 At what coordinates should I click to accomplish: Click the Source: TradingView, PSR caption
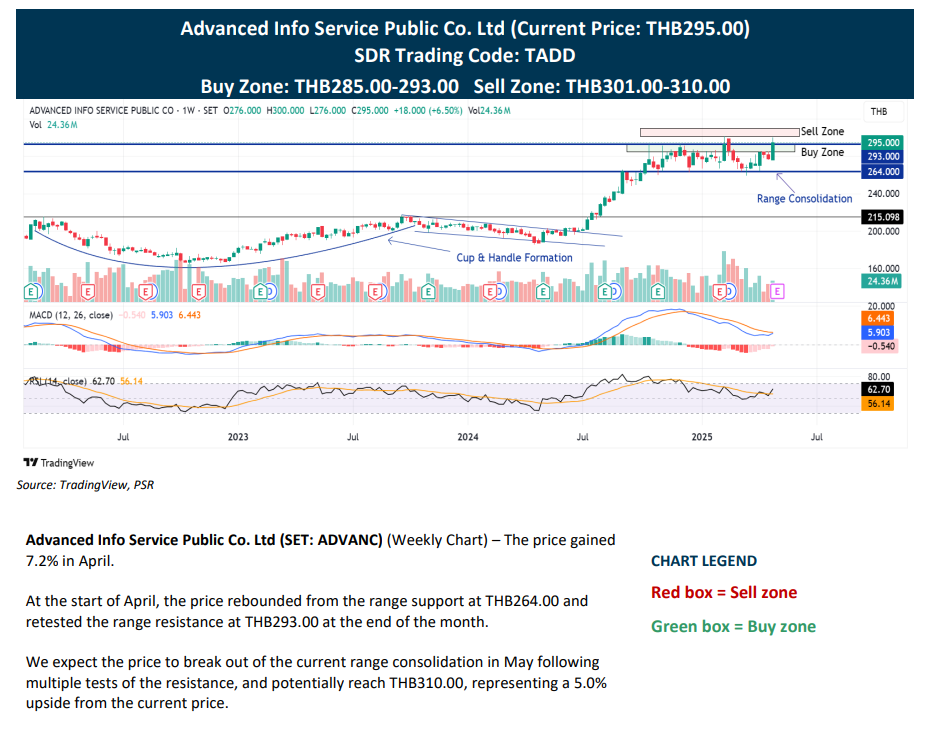coord(85,485)
